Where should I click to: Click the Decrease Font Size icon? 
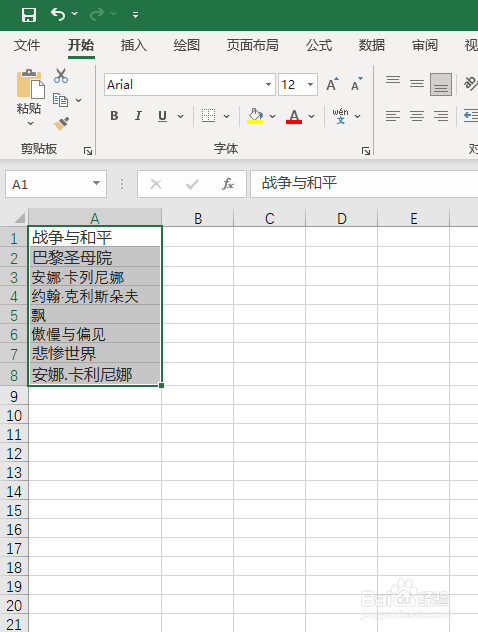[357, 84]
